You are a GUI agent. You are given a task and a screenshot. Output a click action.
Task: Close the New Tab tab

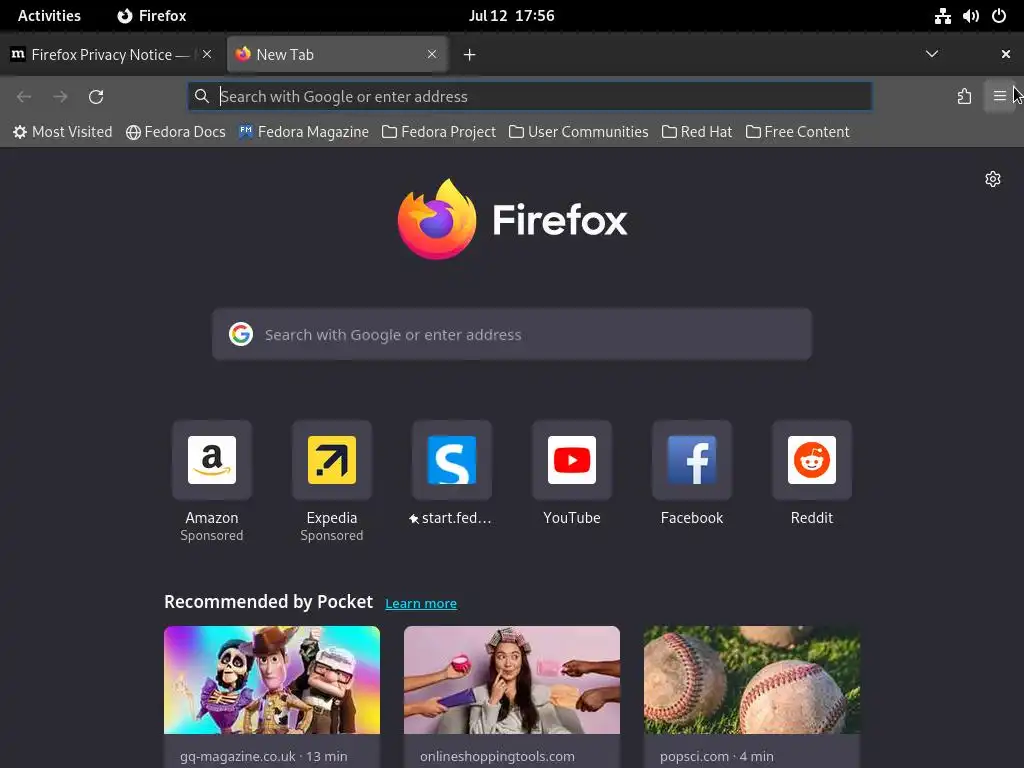(x=432, y=54)
